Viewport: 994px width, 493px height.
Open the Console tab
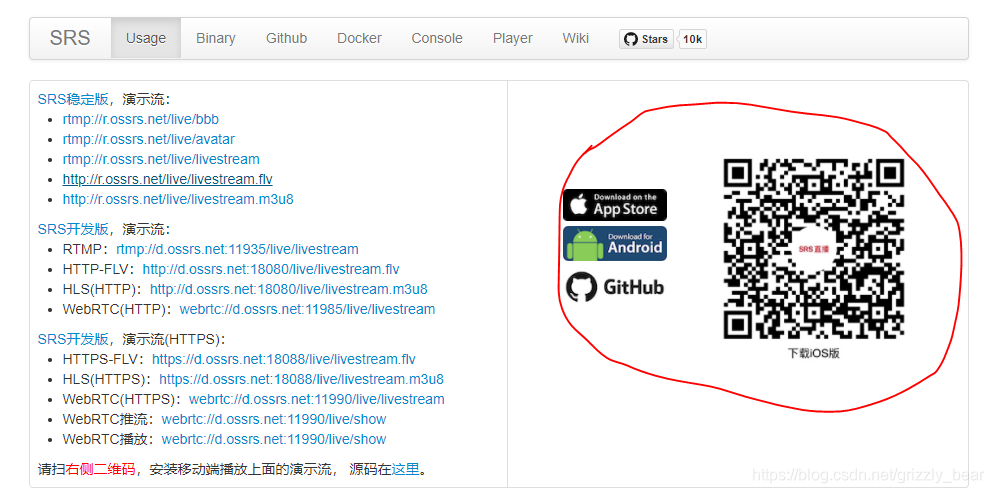pos(437,38)
